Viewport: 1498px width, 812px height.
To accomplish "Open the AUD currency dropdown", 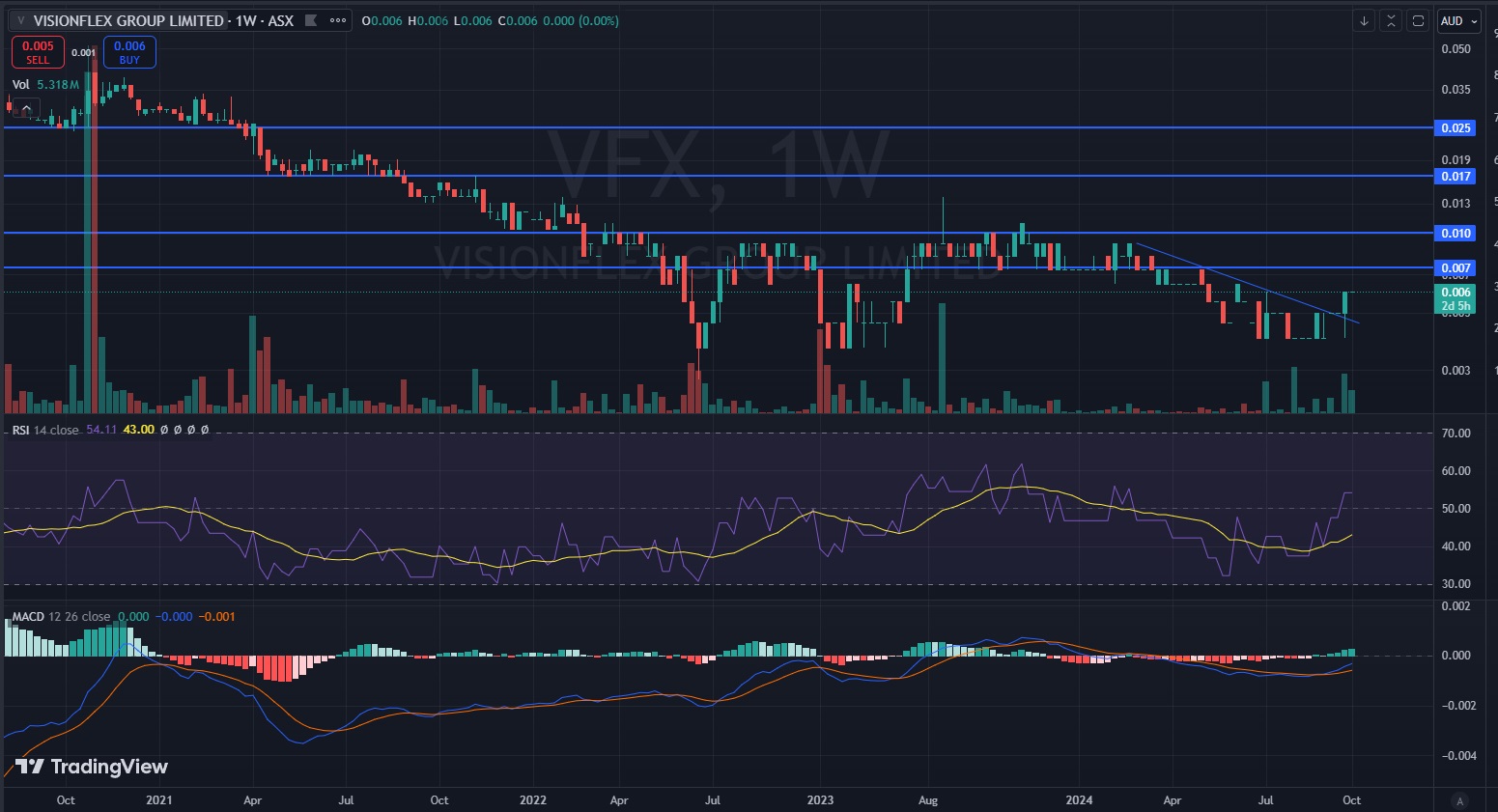I will click(x=1458, y=20).
